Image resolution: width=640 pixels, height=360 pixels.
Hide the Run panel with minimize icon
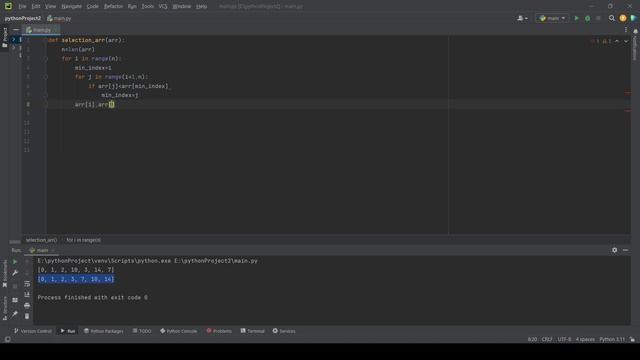(625, 250)
